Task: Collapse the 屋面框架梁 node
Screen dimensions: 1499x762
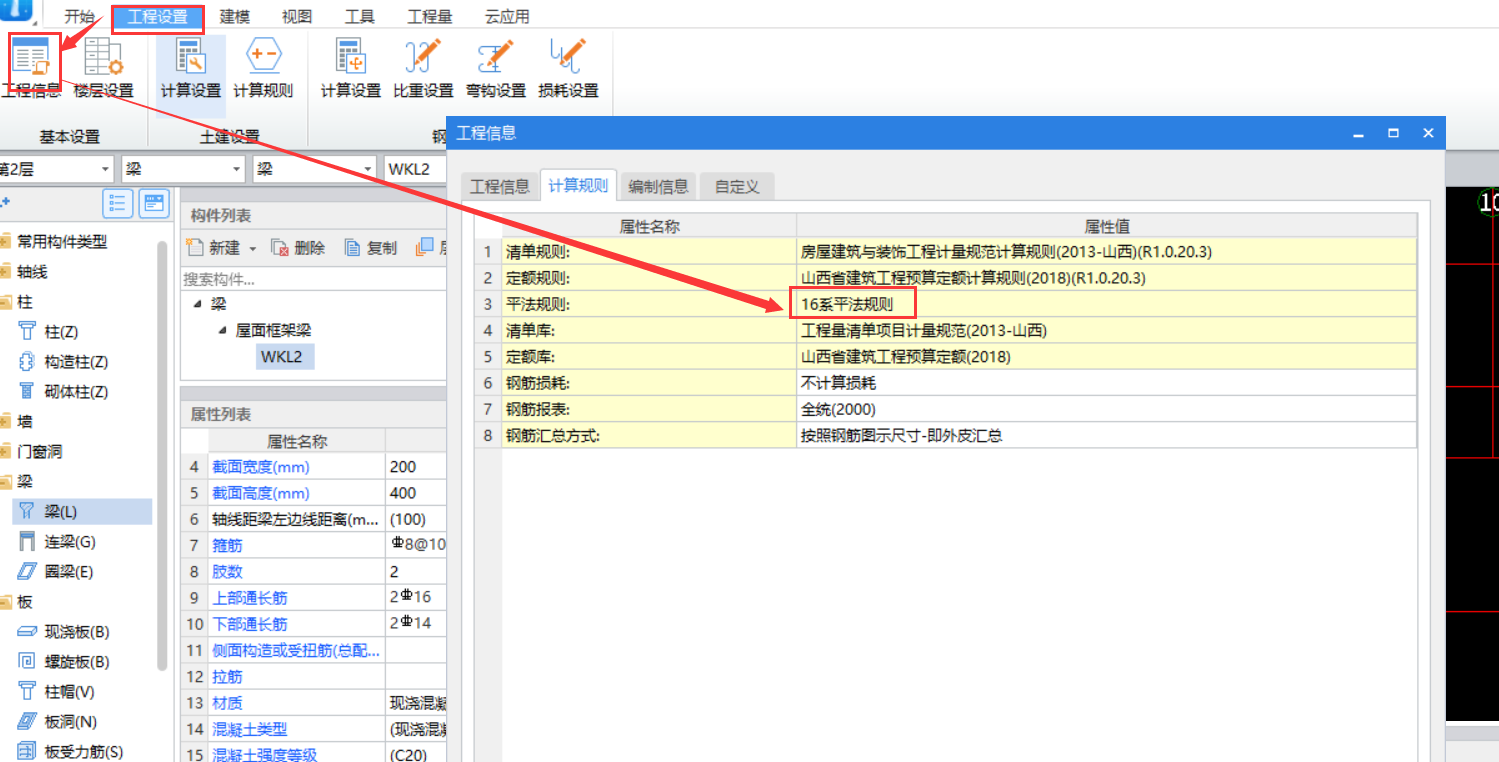Action: point(224,330)
